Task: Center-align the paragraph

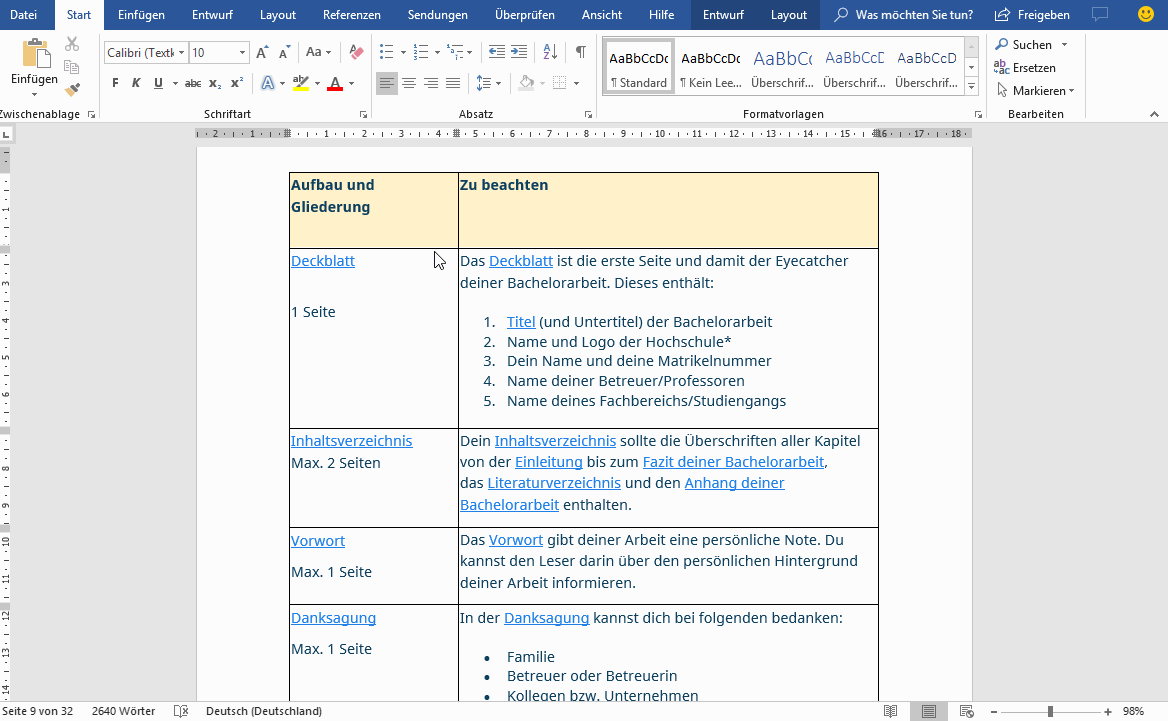Action: tap(409, 83)
